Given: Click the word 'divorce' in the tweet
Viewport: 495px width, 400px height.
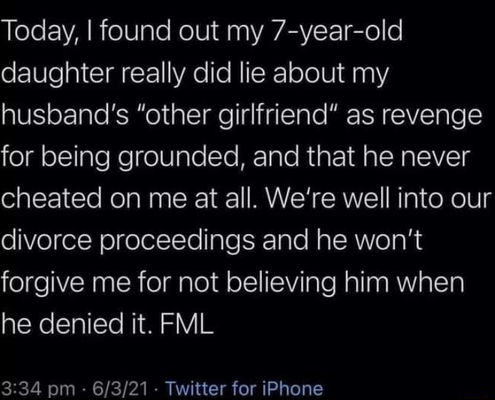Looking at the screenshot, I should click(x=46, y=241).
